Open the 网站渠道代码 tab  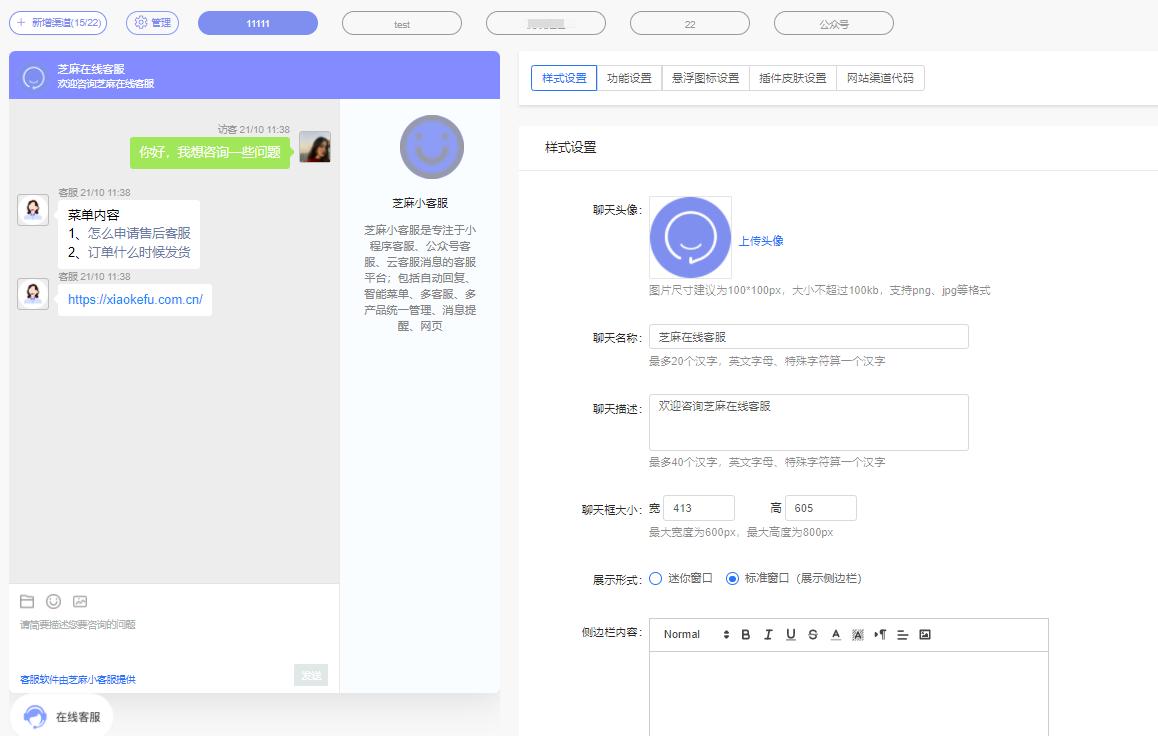pos(880,77)
